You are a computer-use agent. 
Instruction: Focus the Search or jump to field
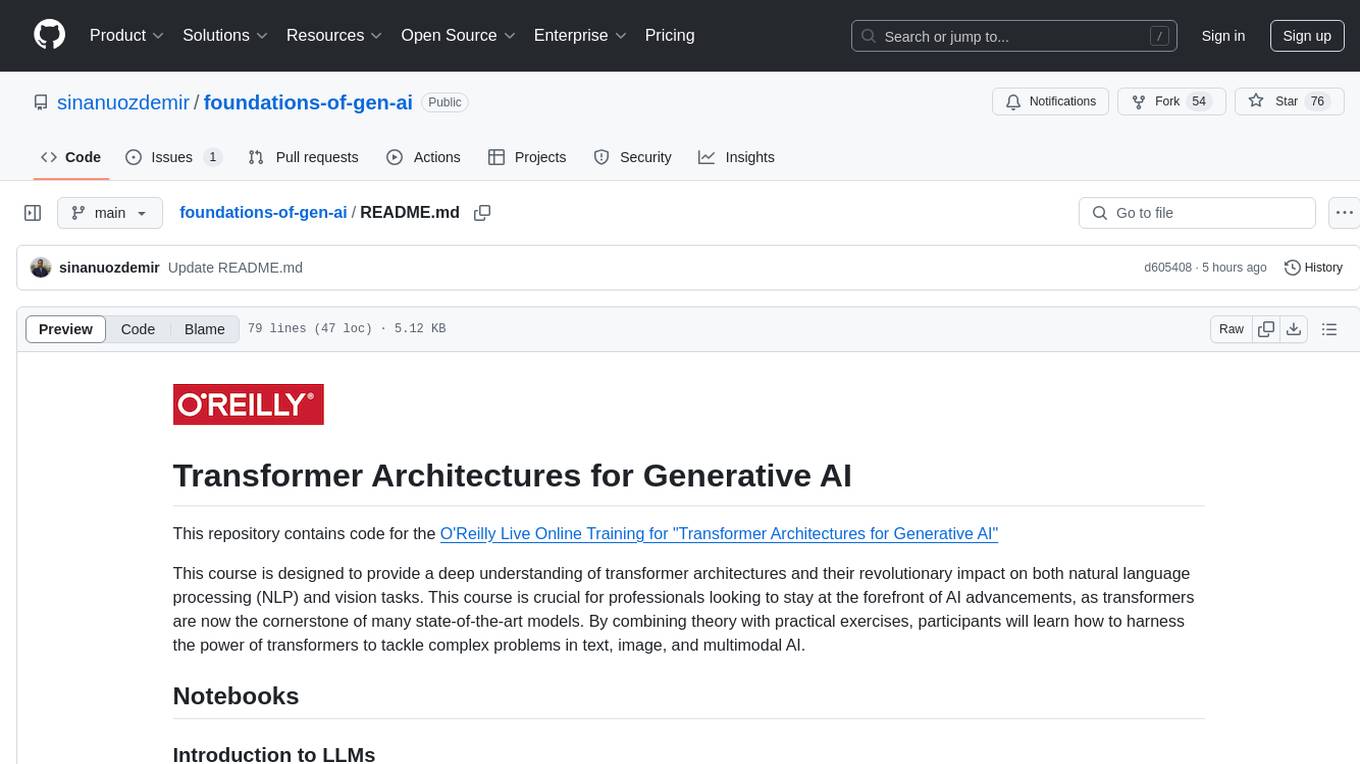point(1012,36)
